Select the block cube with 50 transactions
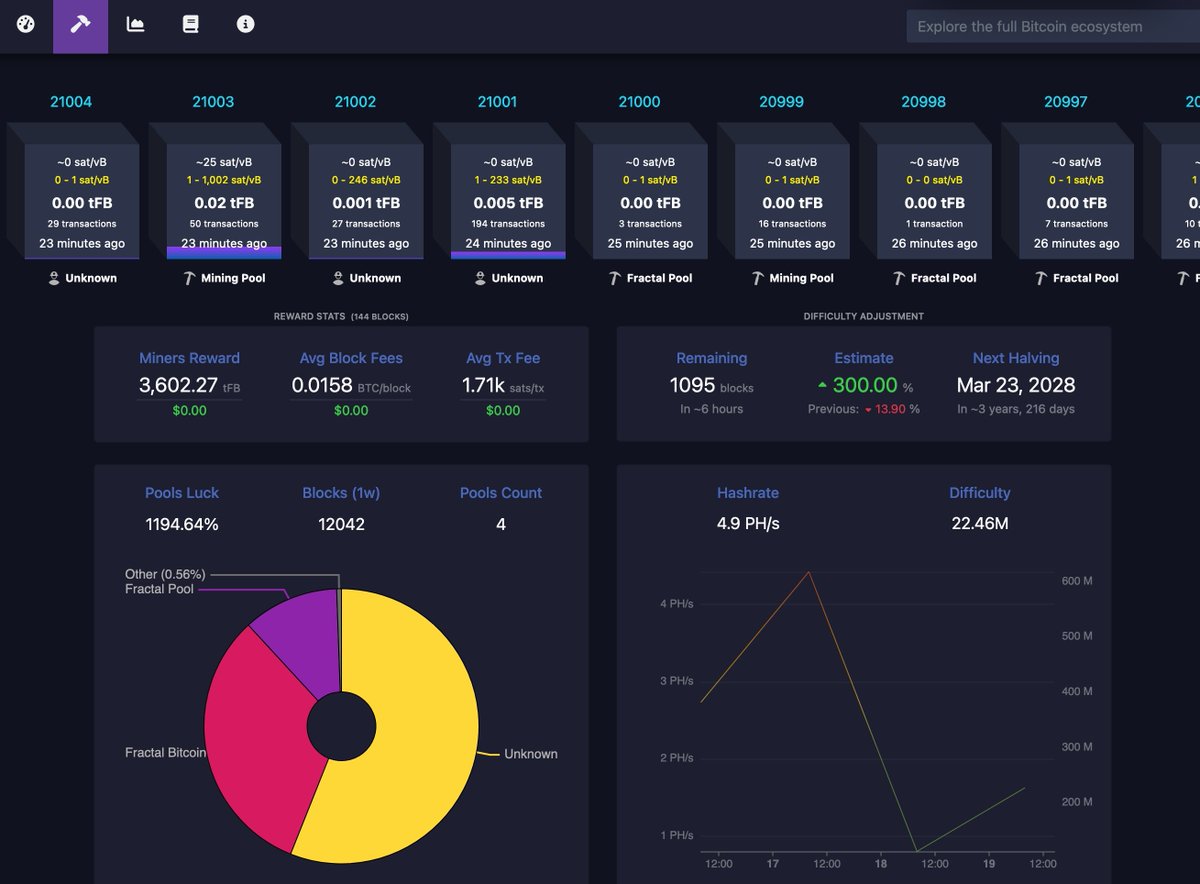The width and height of the screenshot is (1200, 884). coord(224,202)
